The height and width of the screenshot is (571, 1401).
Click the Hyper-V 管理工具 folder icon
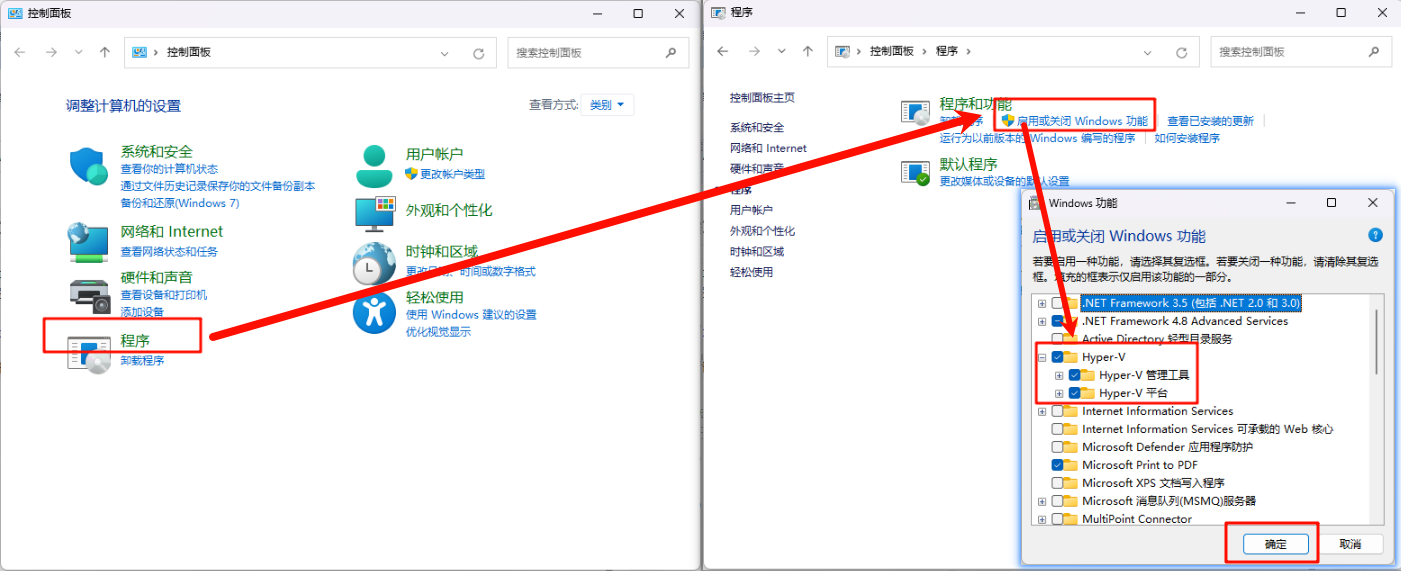tap(1088, 375)
